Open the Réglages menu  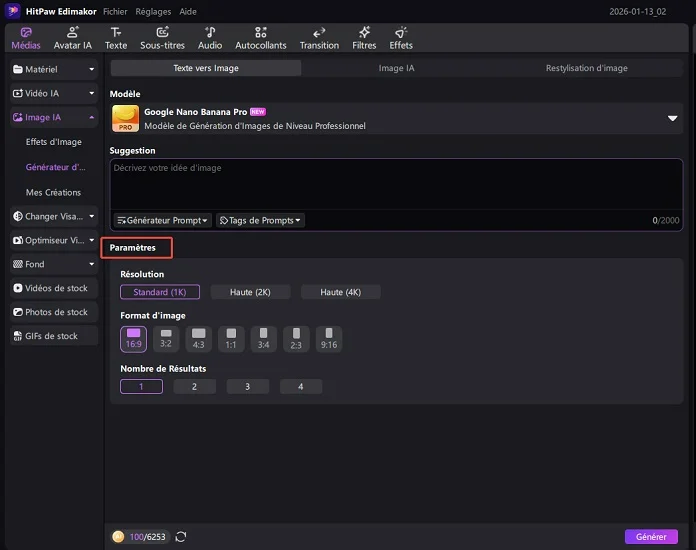(x=152, y=11)
